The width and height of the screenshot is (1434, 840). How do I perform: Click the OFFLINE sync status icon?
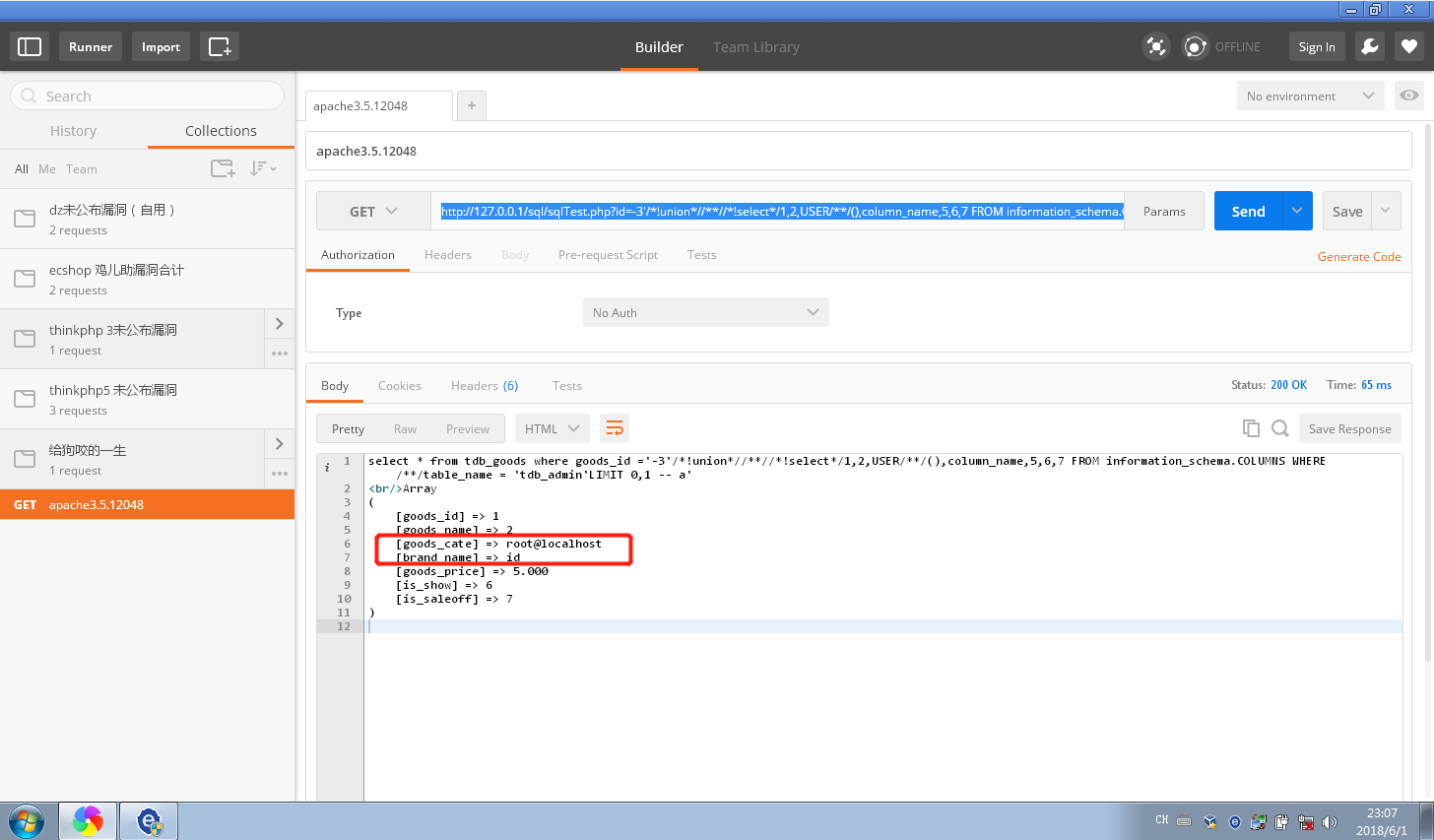tap(1195, 46)
